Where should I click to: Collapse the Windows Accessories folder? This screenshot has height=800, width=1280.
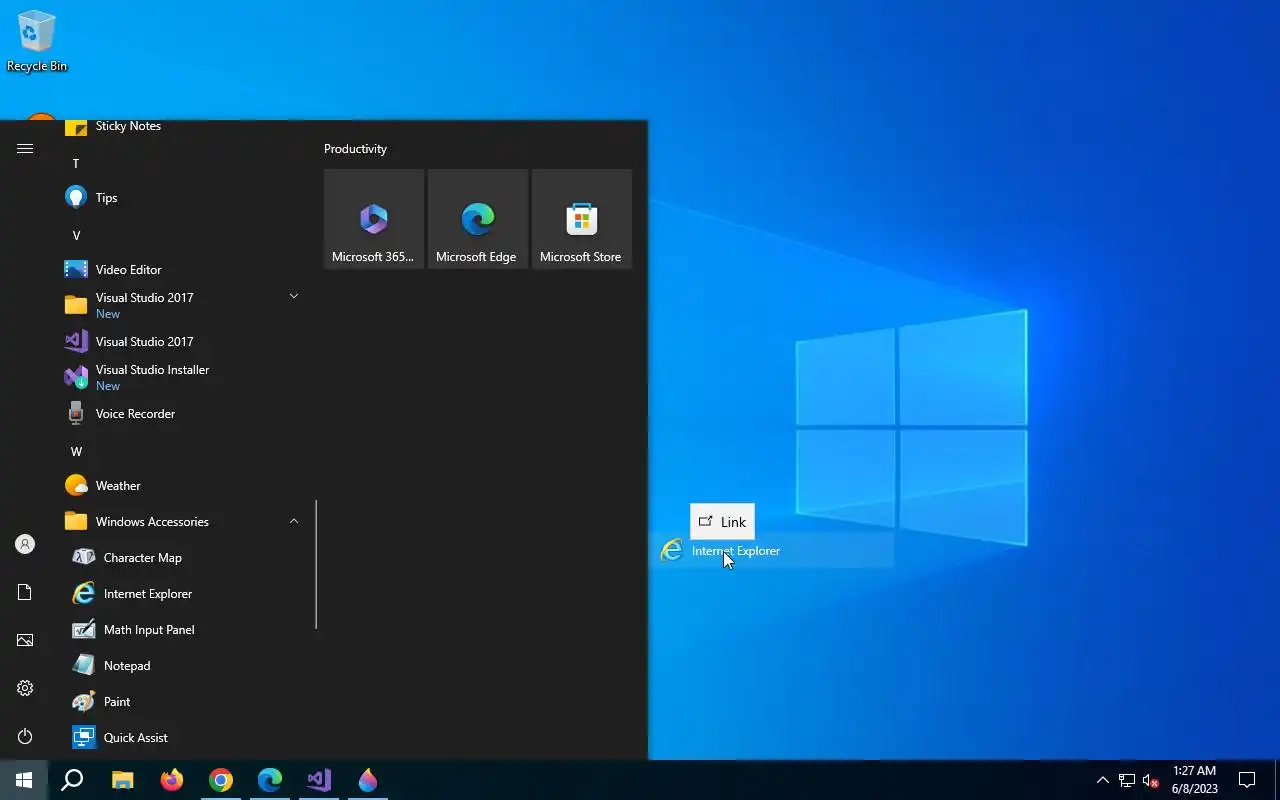tap(183, 522)
